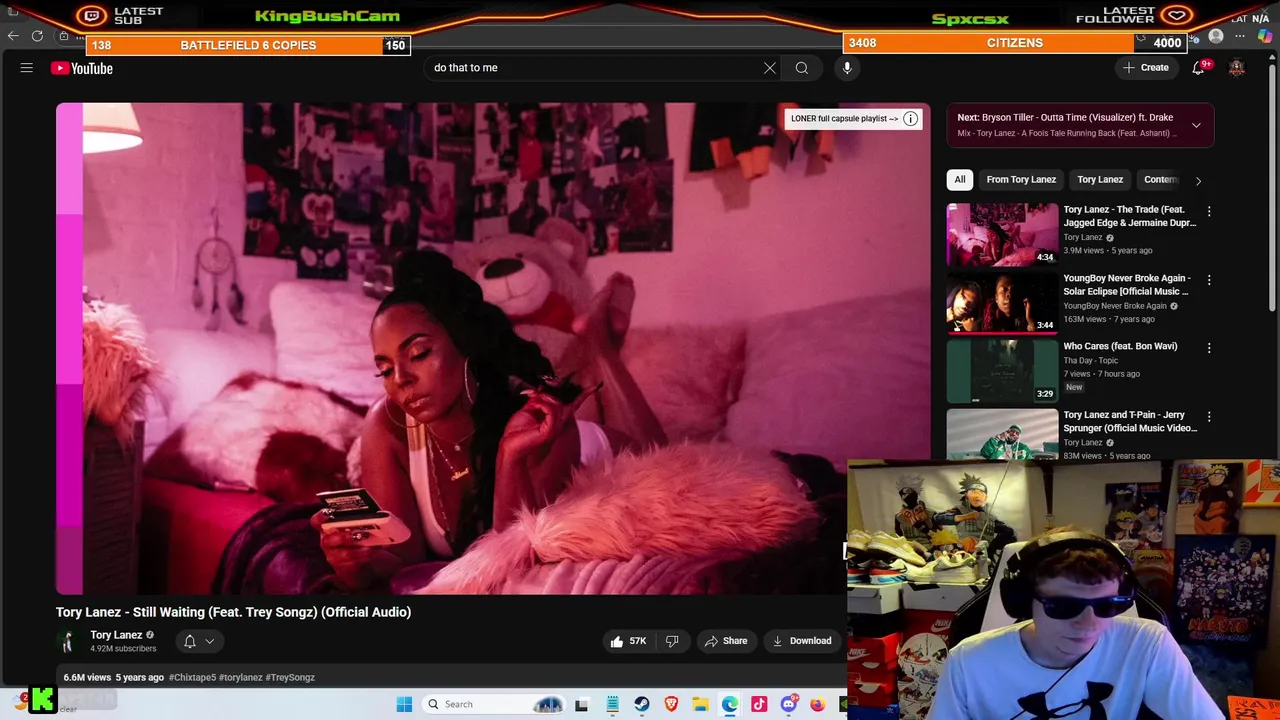Dislike the video

672,641
